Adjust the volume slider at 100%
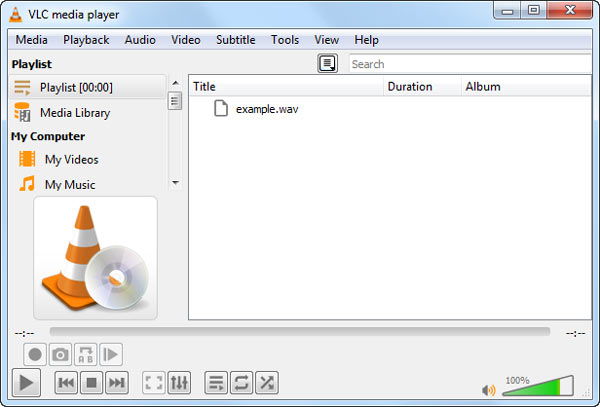 point(538,386)
